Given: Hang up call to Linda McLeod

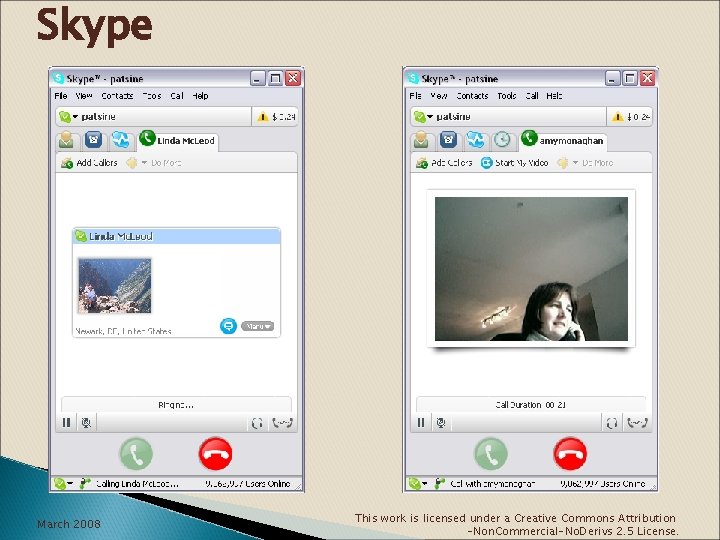Looking at the screenshot, I should coord(215,454).
